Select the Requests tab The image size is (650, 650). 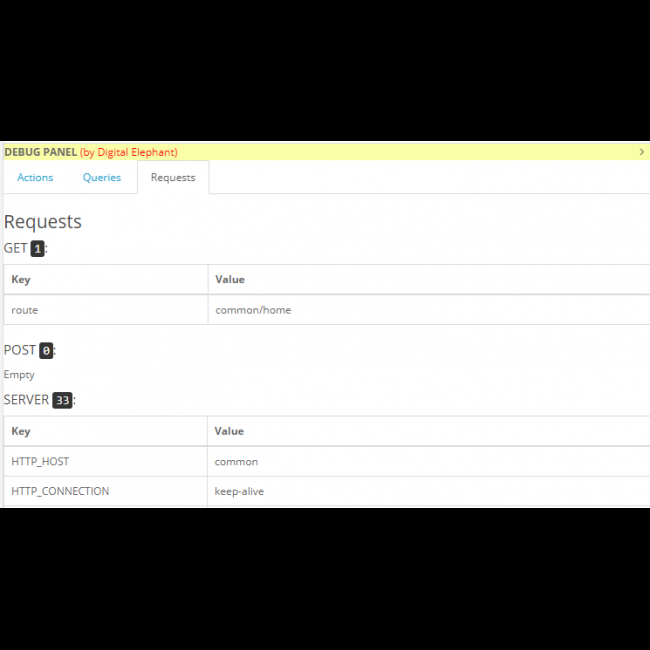point(173,177)
